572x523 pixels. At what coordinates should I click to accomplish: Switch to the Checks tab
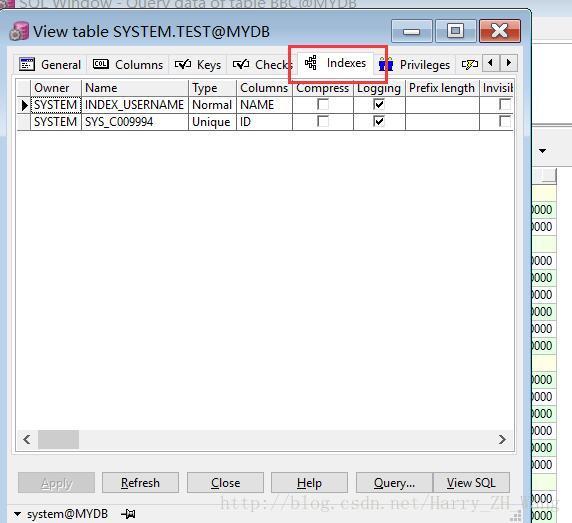(x=262, y=65)
